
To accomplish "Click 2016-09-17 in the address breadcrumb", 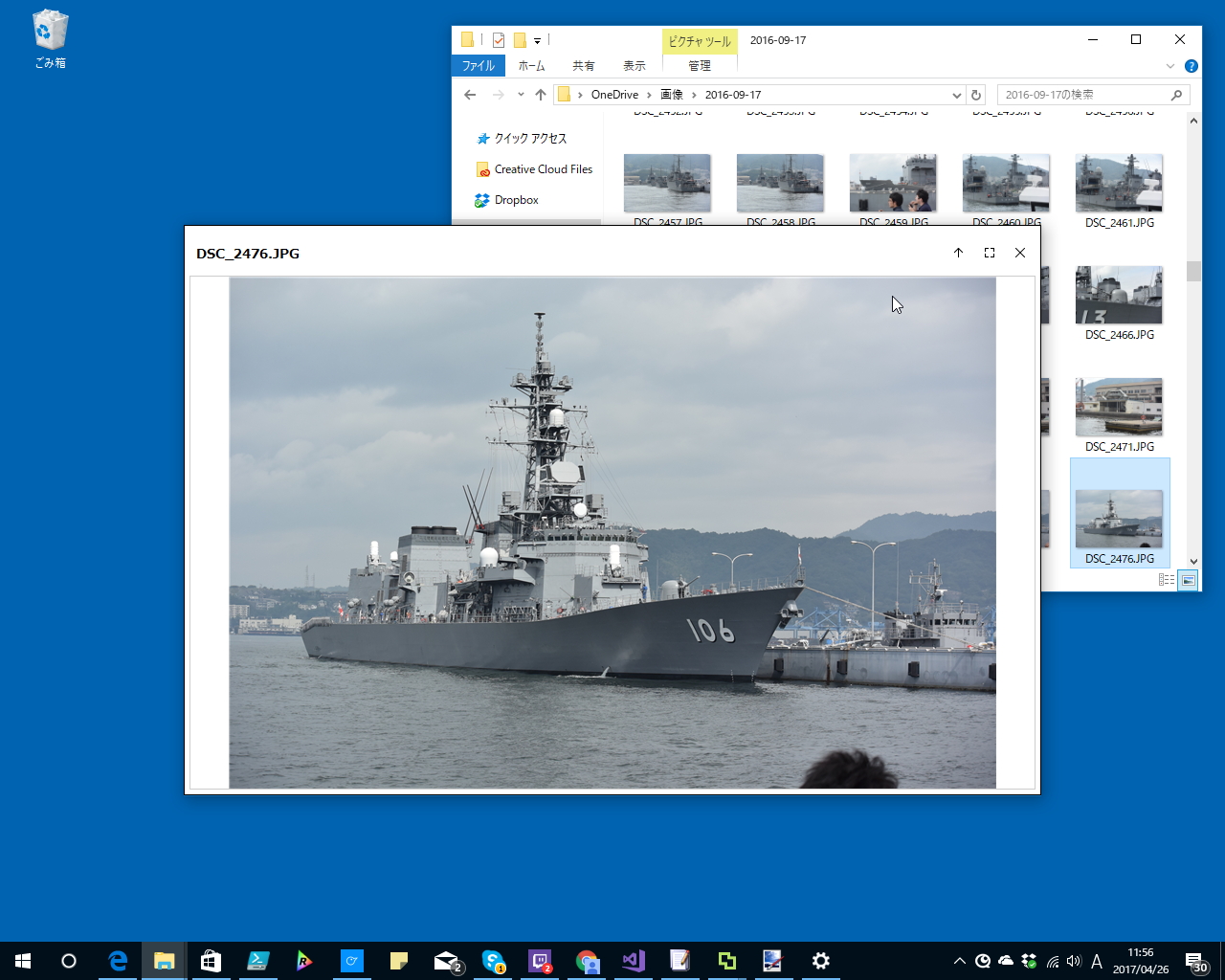I will click(733, 95).
